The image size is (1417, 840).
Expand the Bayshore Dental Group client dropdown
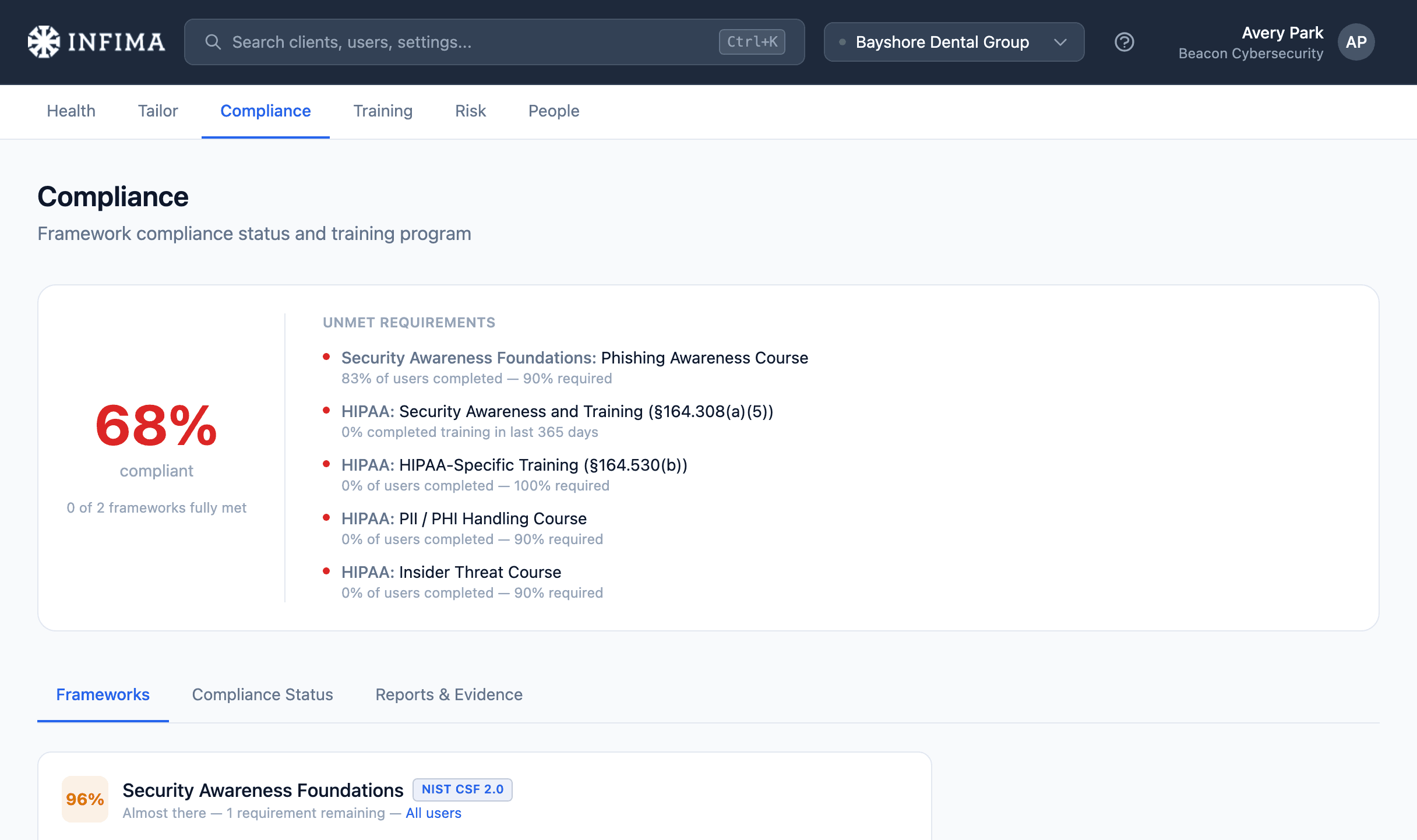(954, 42)
